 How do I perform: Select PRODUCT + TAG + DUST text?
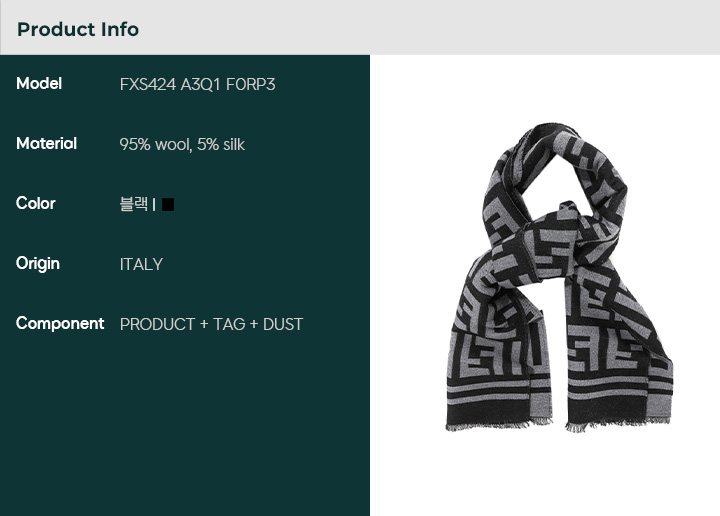click(211, 325)
